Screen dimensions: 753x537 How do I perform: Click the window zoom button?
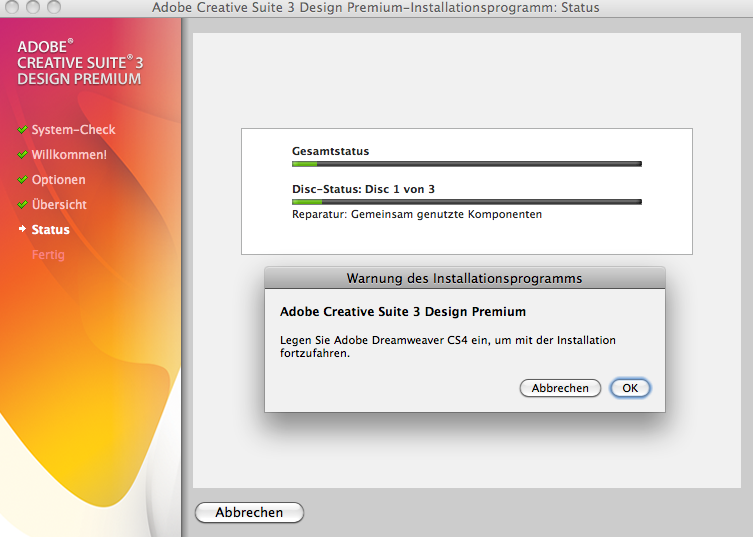tap(54, 7)
